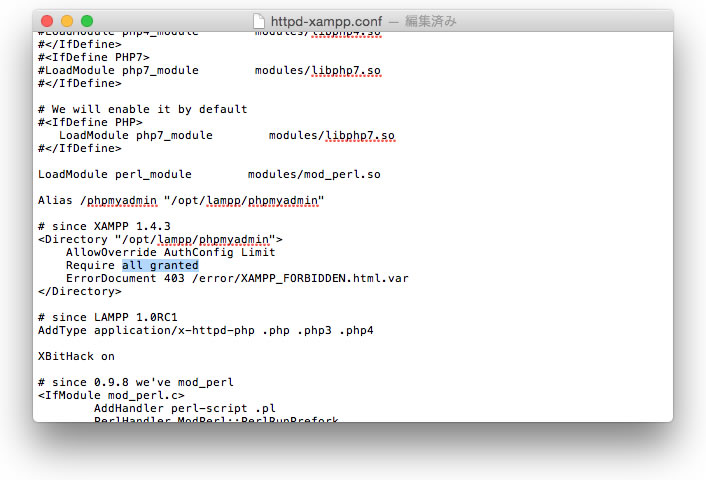Image resolution: width=706 pixels, height=480 pixels.
Task: Click the '# We will enable it by default' comment
Action: [142, 109]
